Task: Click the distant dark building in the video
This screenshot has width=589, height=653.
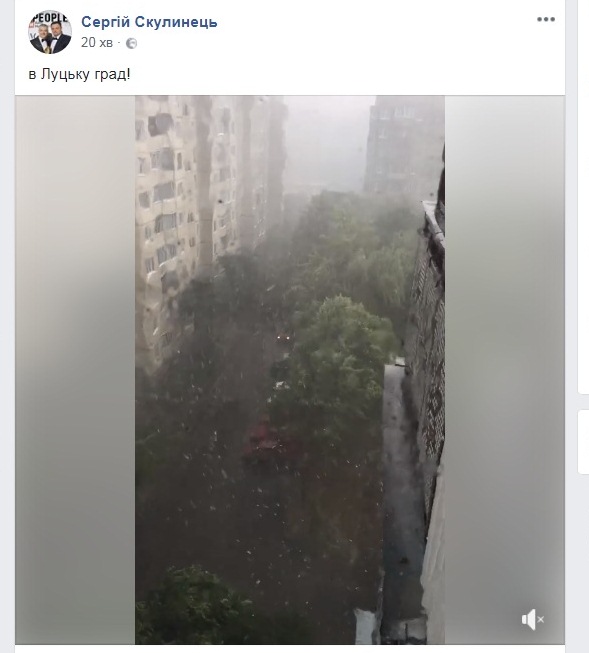Action: click(x=403, y=146)
